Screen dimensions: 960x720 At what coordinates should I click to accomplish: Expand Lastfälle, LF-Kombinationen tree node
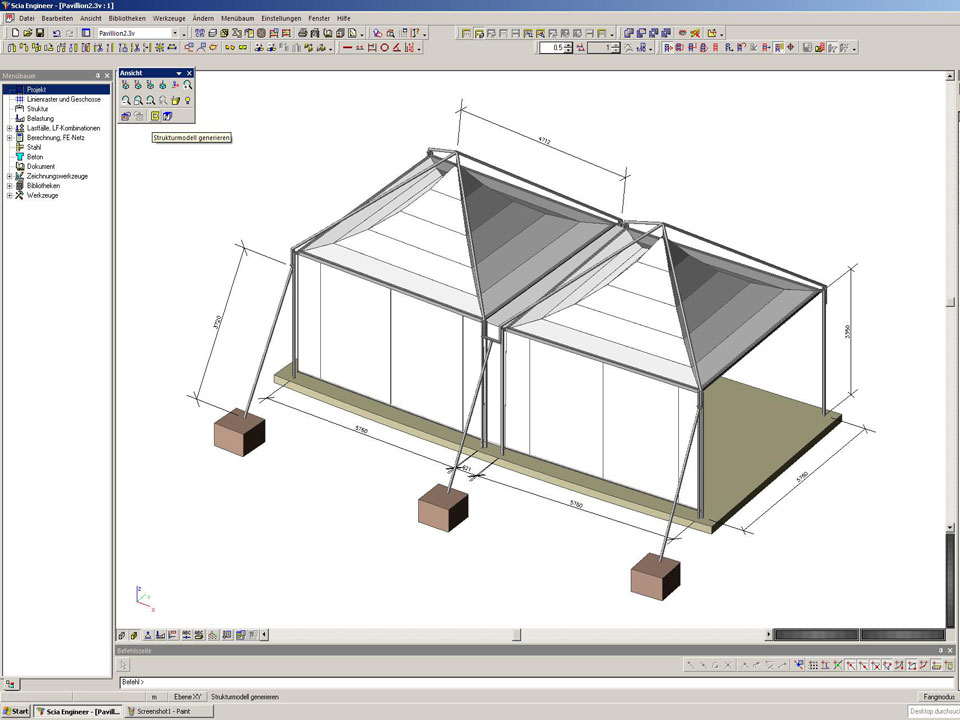pos(9,128)
